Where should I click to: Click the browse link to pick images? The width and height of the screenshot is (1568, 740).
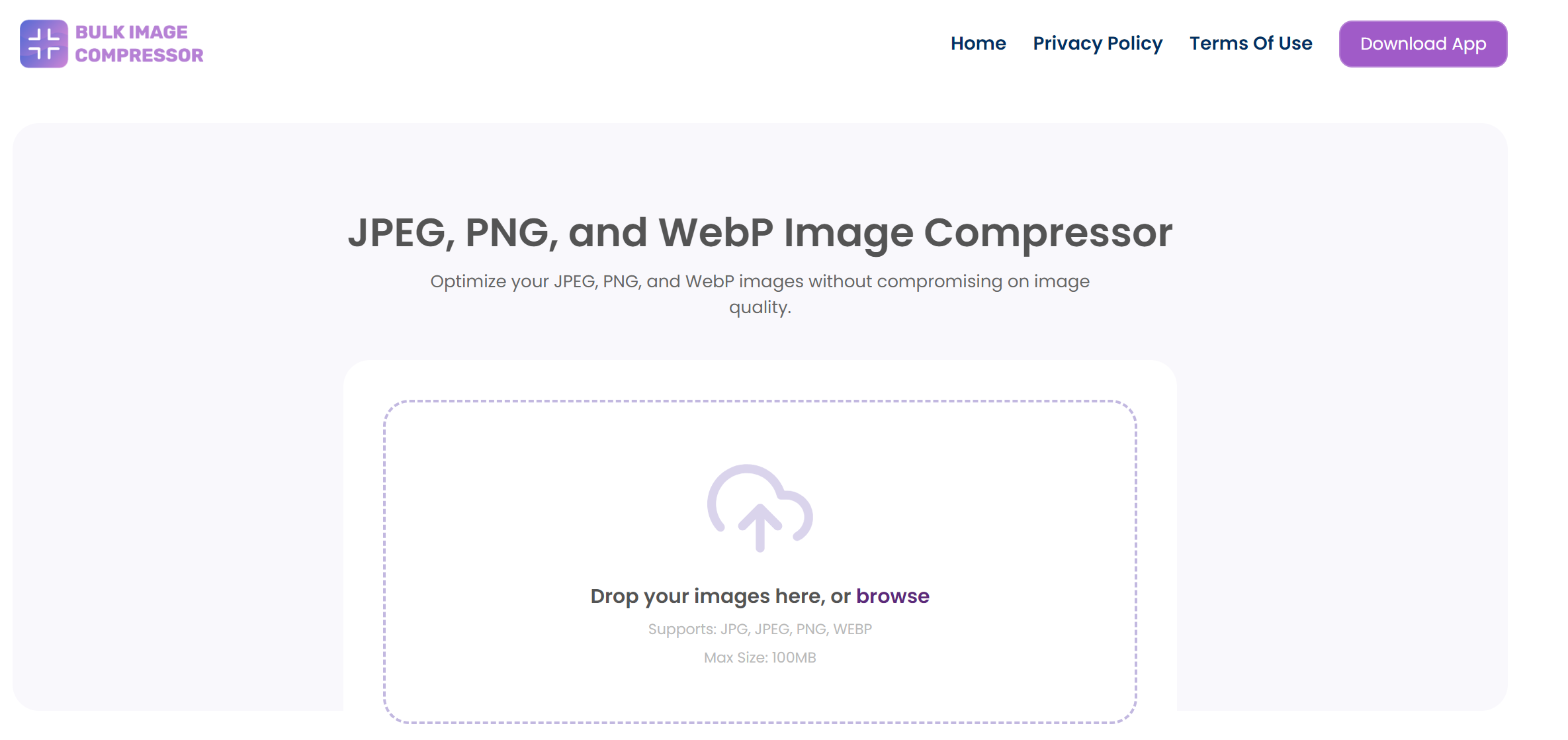coord(893,596)
